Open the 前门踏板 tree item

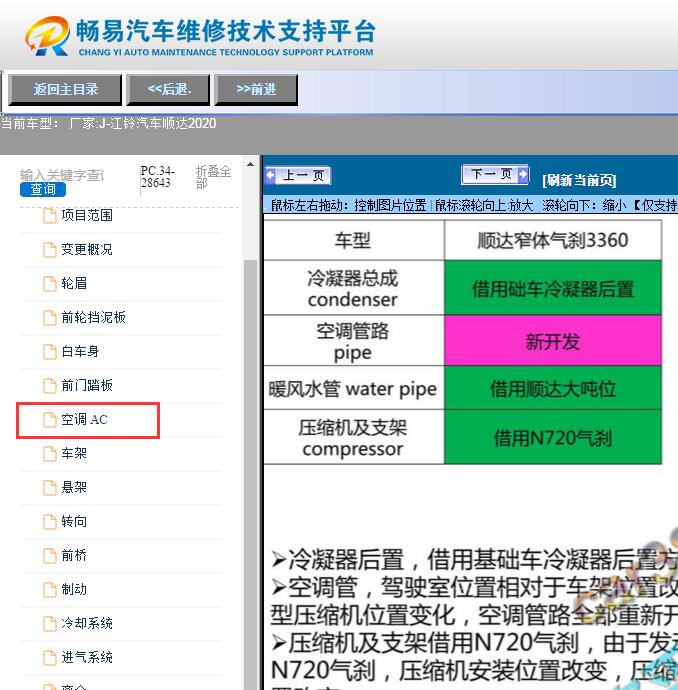tap(87, 385)
